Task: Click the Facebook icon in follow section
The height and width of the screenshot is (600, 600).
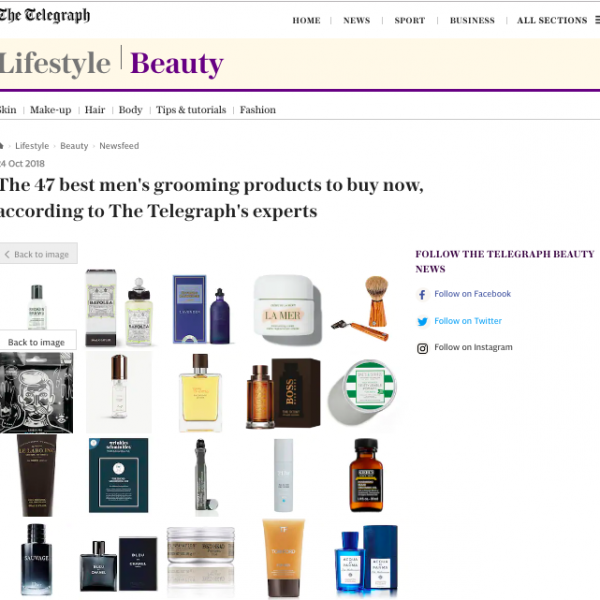Action: coord(422,294)
